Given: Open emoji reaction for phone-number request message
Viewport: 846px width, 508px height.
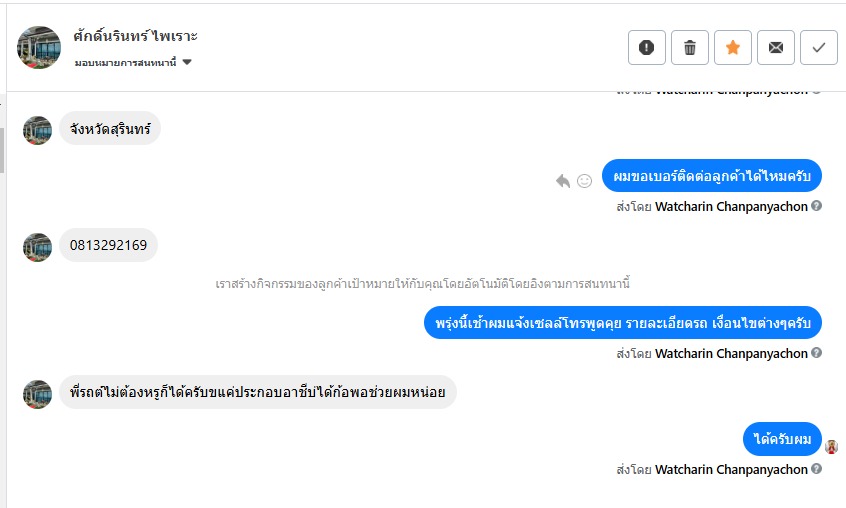Looking at the screenshot, I should 585,180.
